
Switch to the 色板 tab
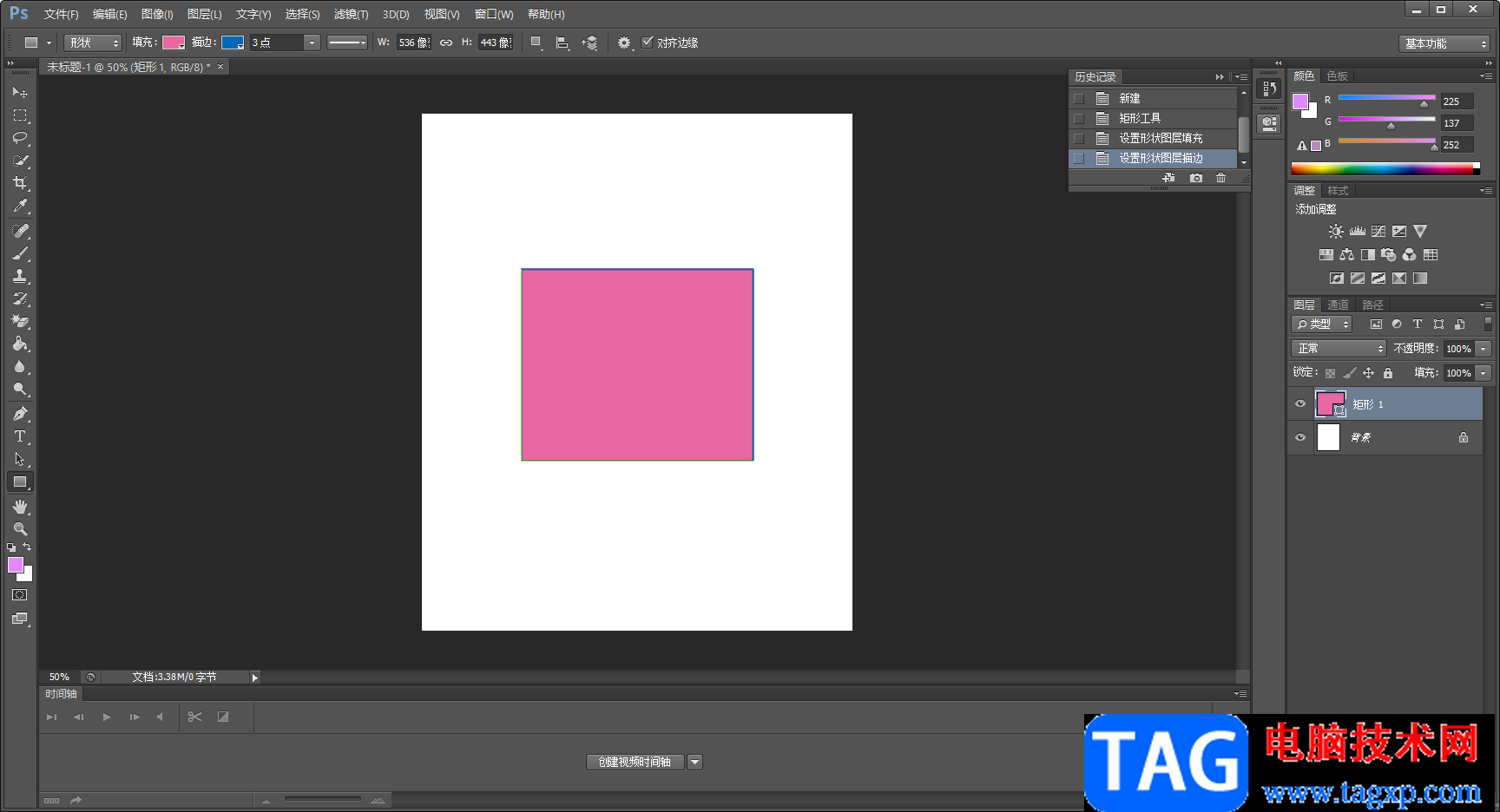tap(1338, 76)
